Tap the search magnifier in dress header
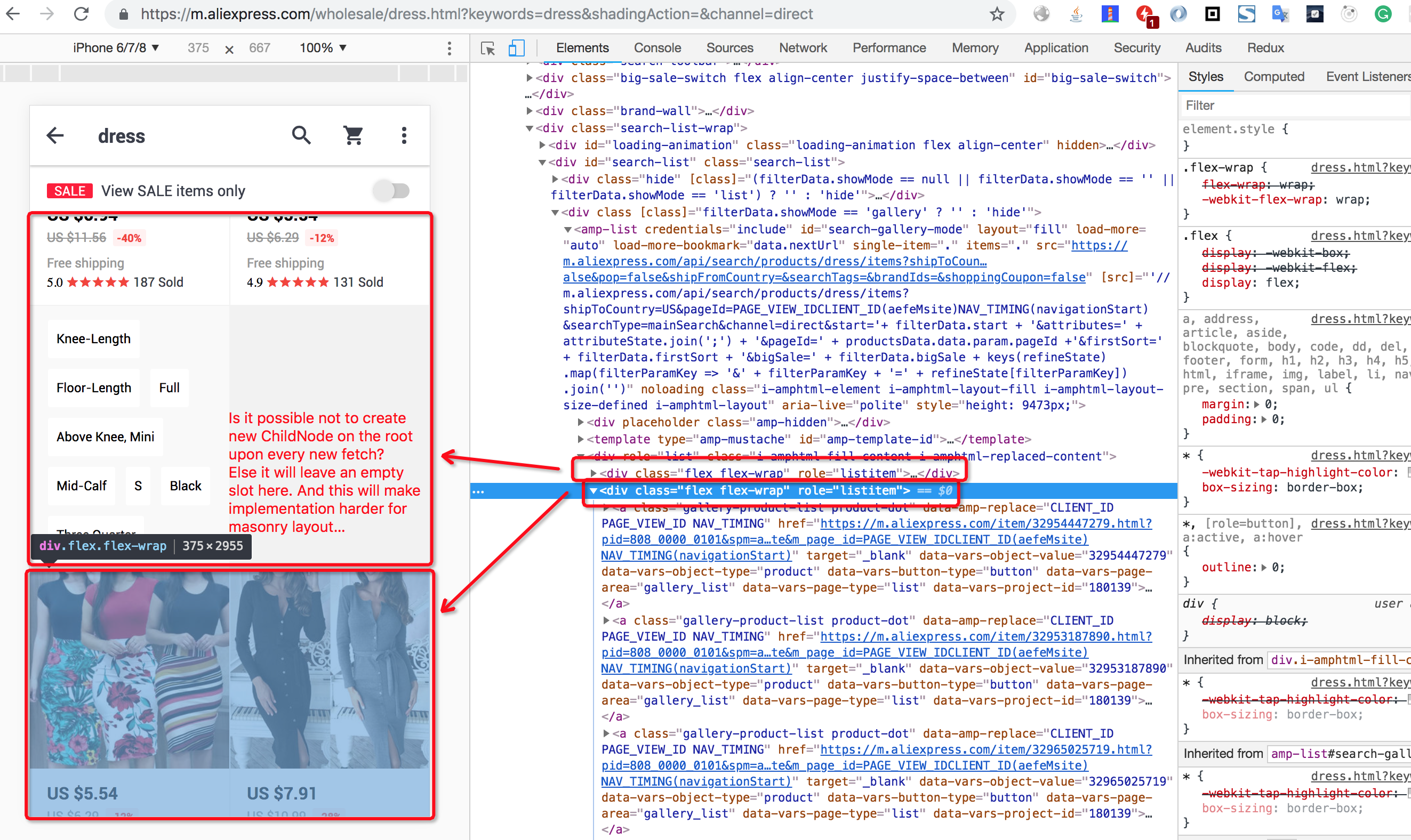This screenshot has width=1411, height=840. click(301, 135)
